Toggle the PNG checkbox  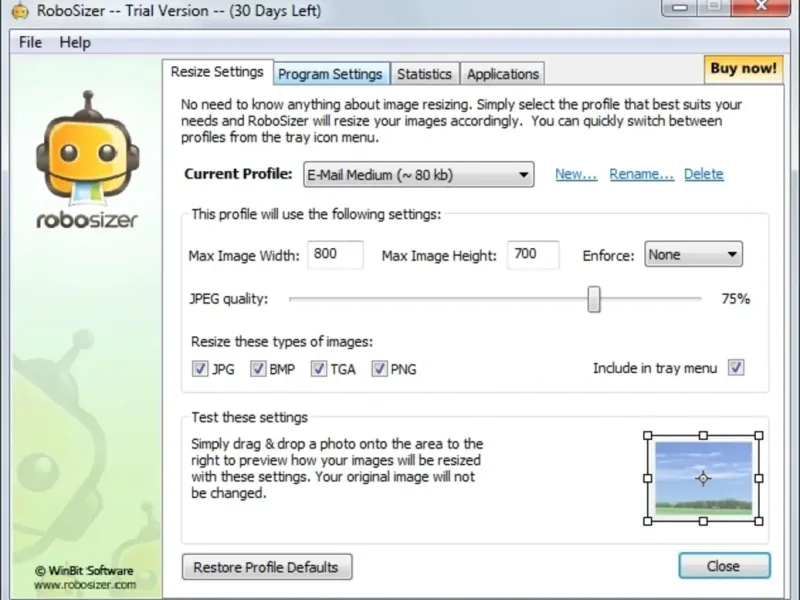pos(379,369)
